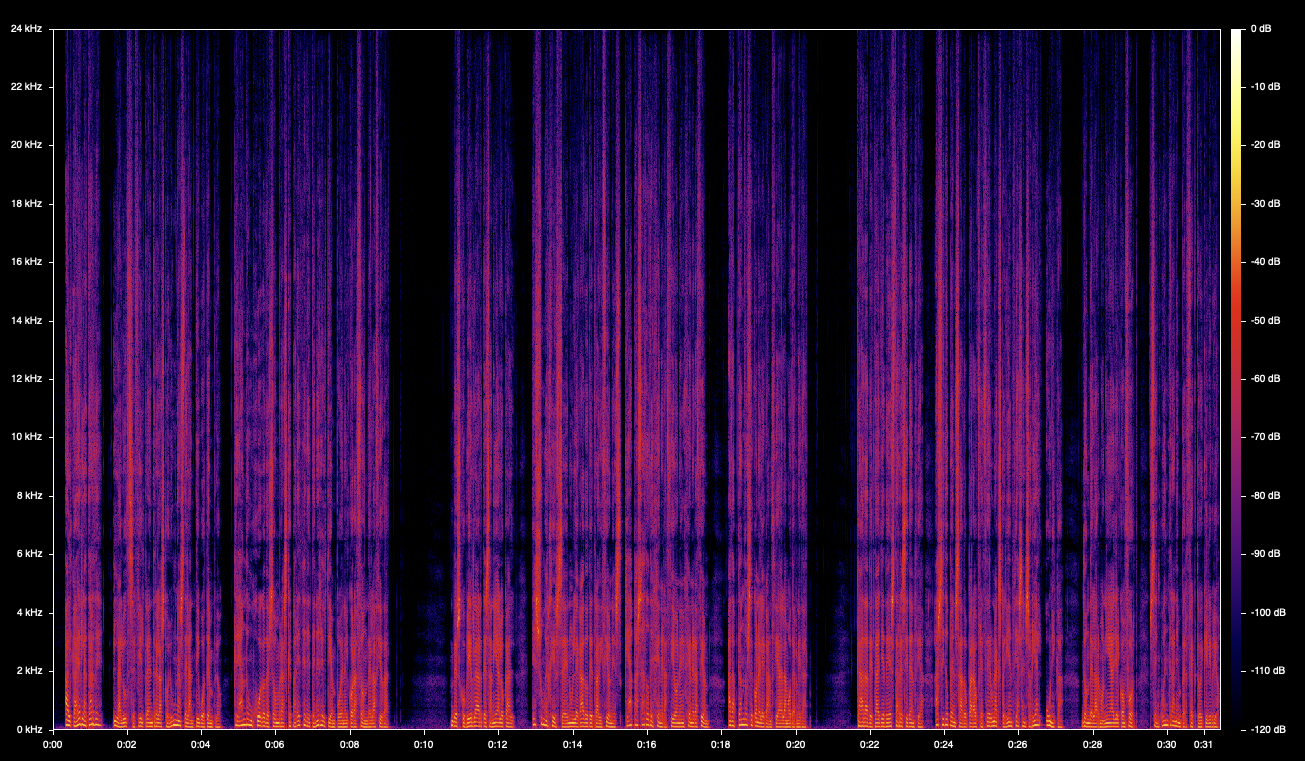Click the -90 dB scale label
Viewport: 1305px width, 761px height.
point(1264,554)
